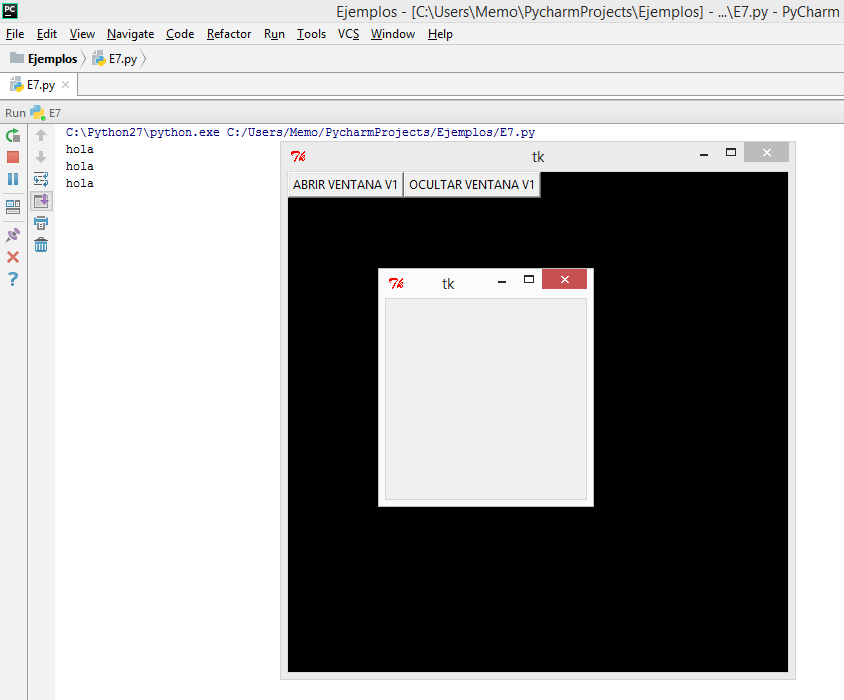
Task: Open the E7.py breadcrumb chevron
Action: pos(143,59)
